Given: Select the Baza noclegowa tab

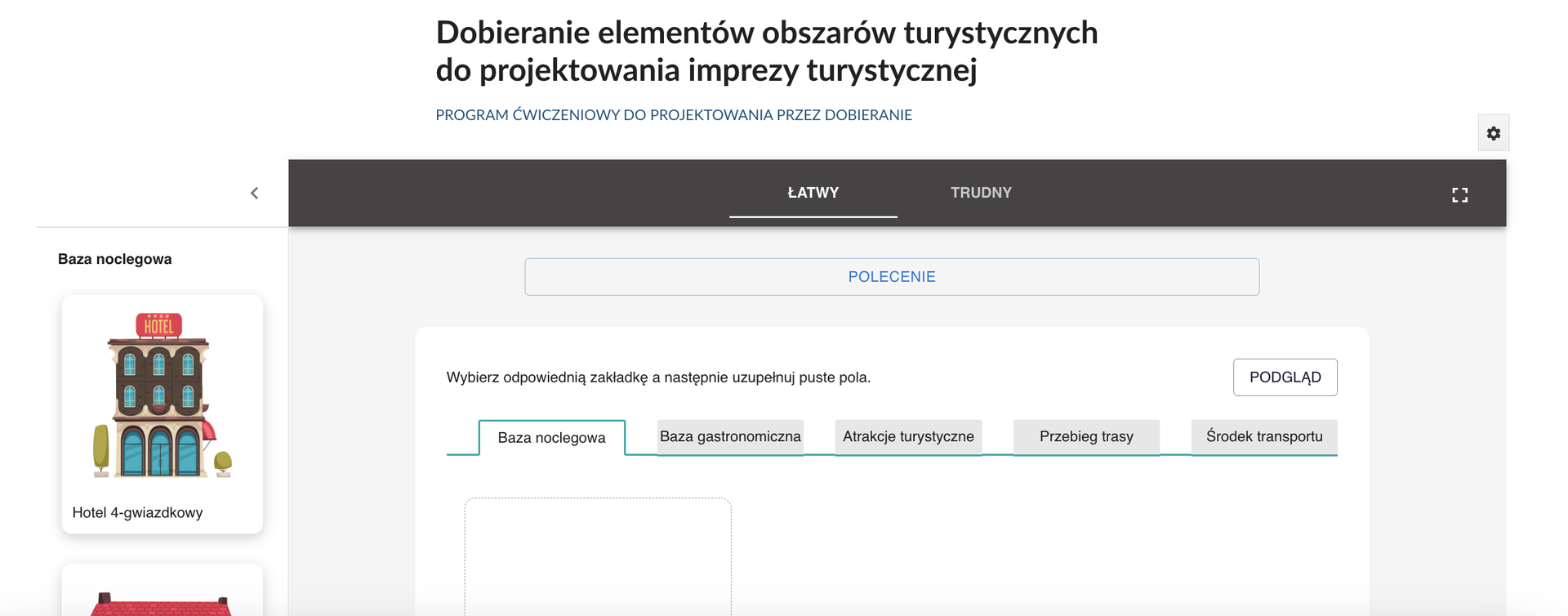Looking at the screenshot, I should (551, 438).
